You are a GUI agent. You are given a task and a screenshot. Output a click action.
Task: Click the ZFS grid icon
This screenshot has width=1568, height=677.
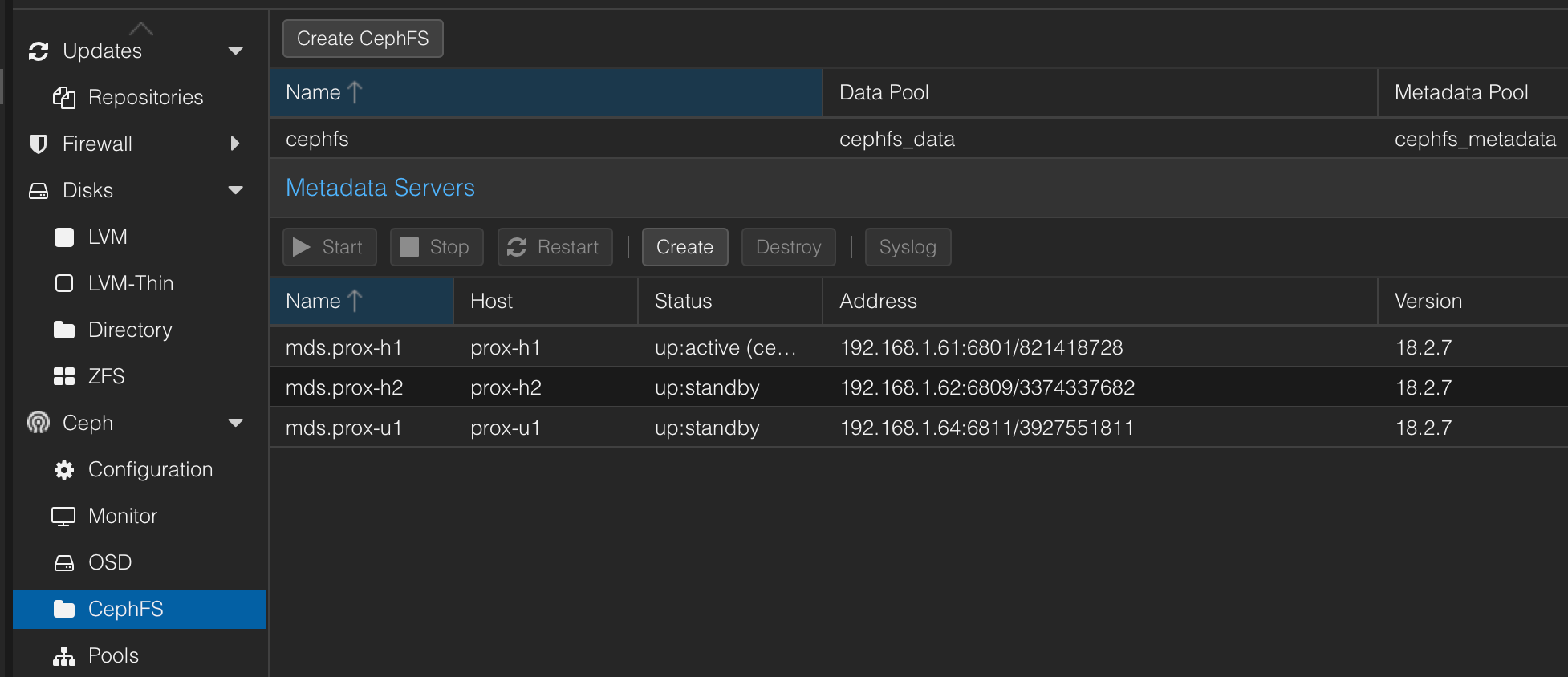click(64, 376)
